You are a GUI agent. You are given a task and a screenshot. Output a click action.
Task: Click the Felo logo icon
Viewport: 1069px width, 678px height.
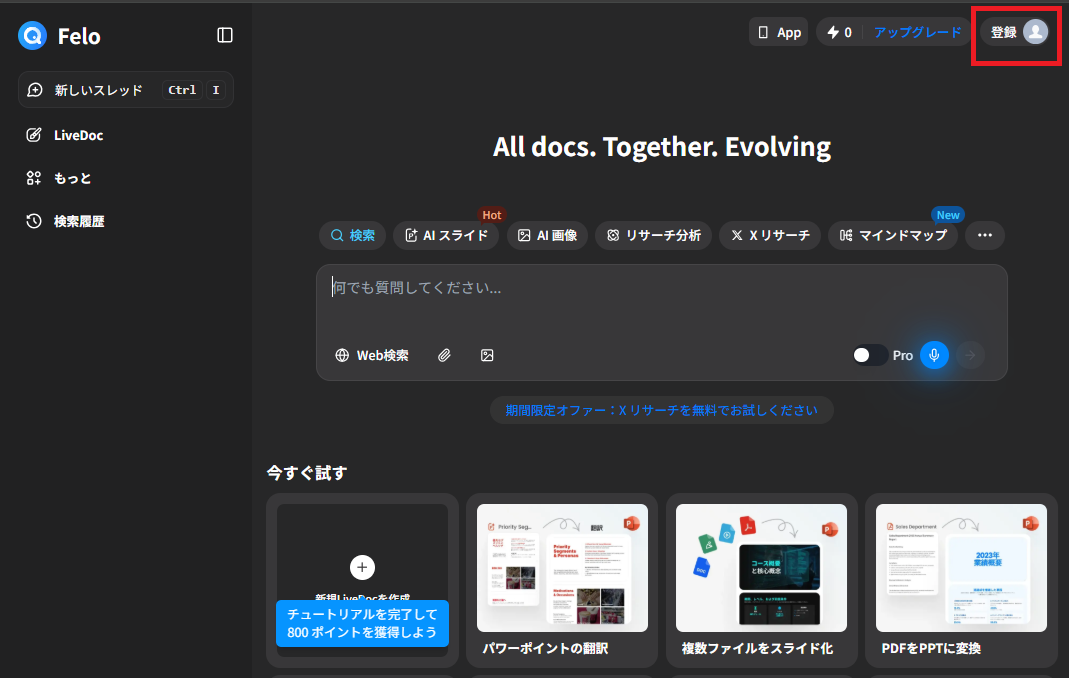[33, 36]
